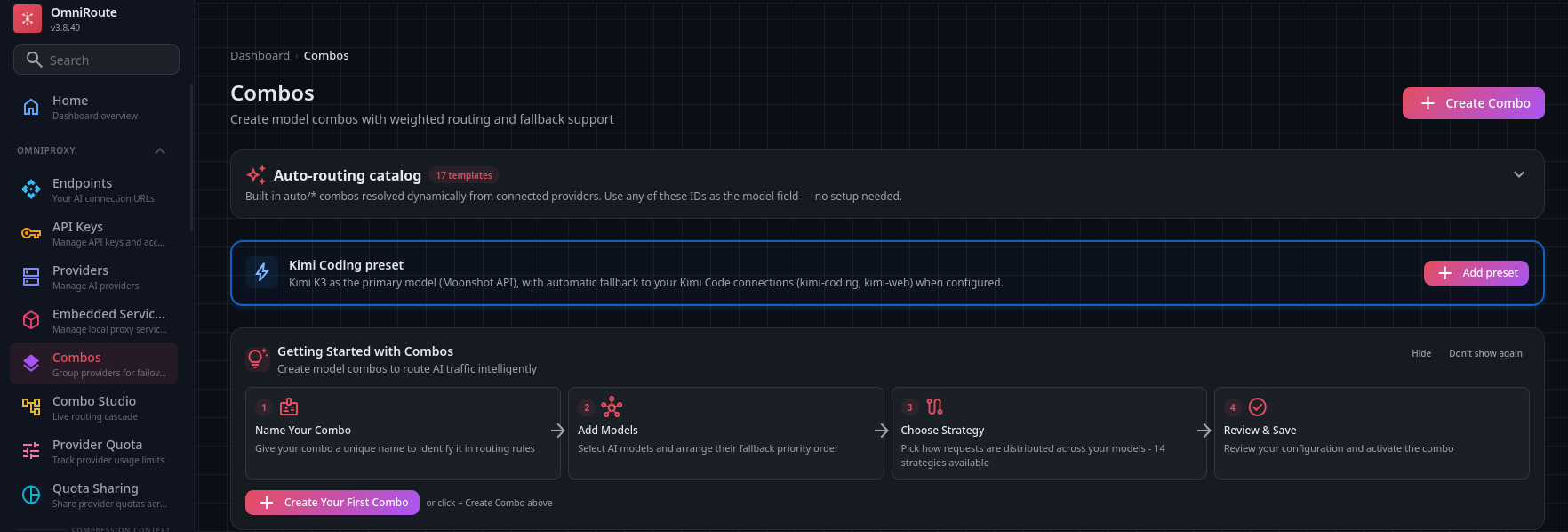This screenshot has height=532, width=1568.
Task: Click the Combo Studio icon
Action: 31,407
